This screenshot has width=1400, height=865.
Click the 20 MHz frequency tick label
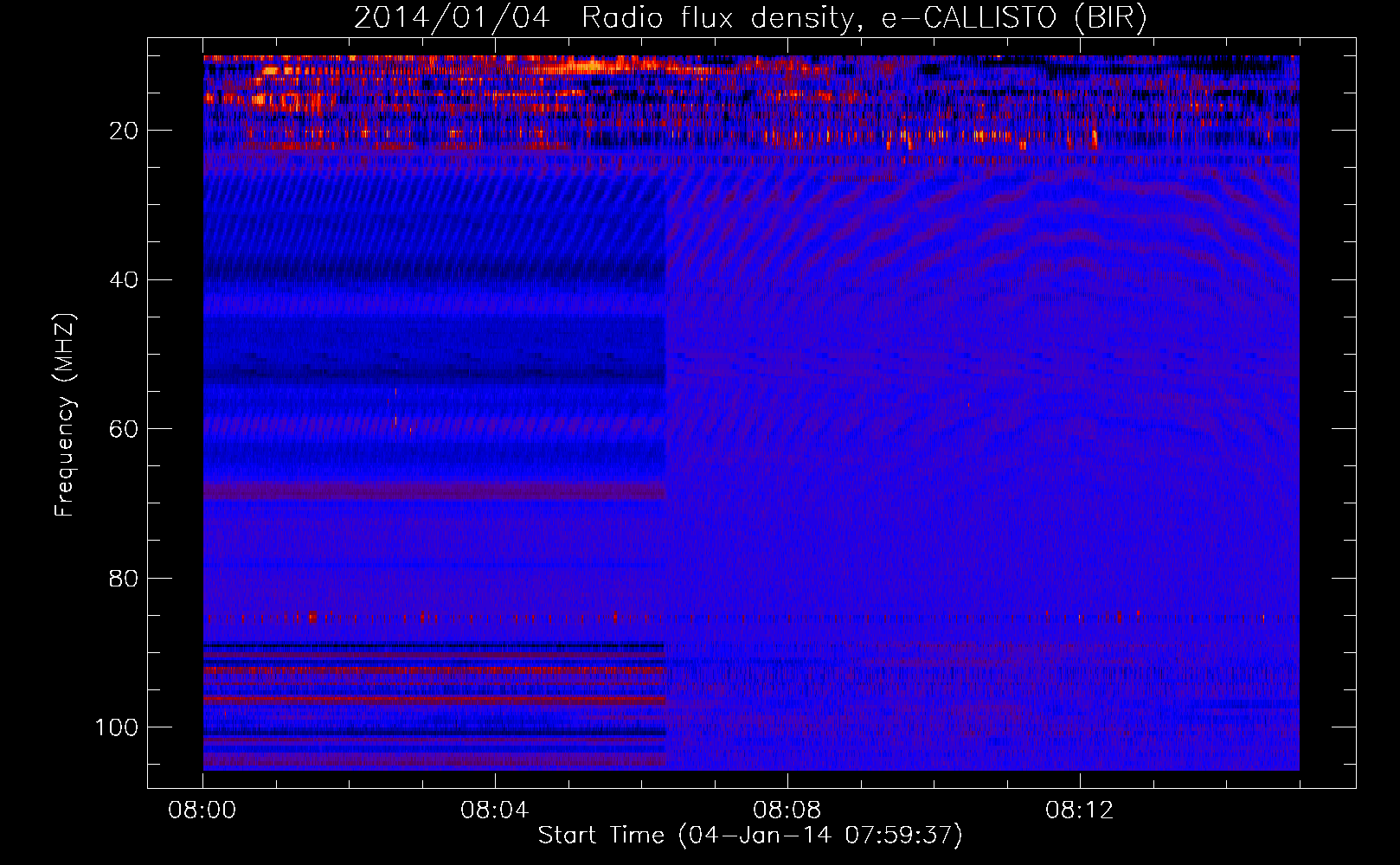[x=124, y=131]
